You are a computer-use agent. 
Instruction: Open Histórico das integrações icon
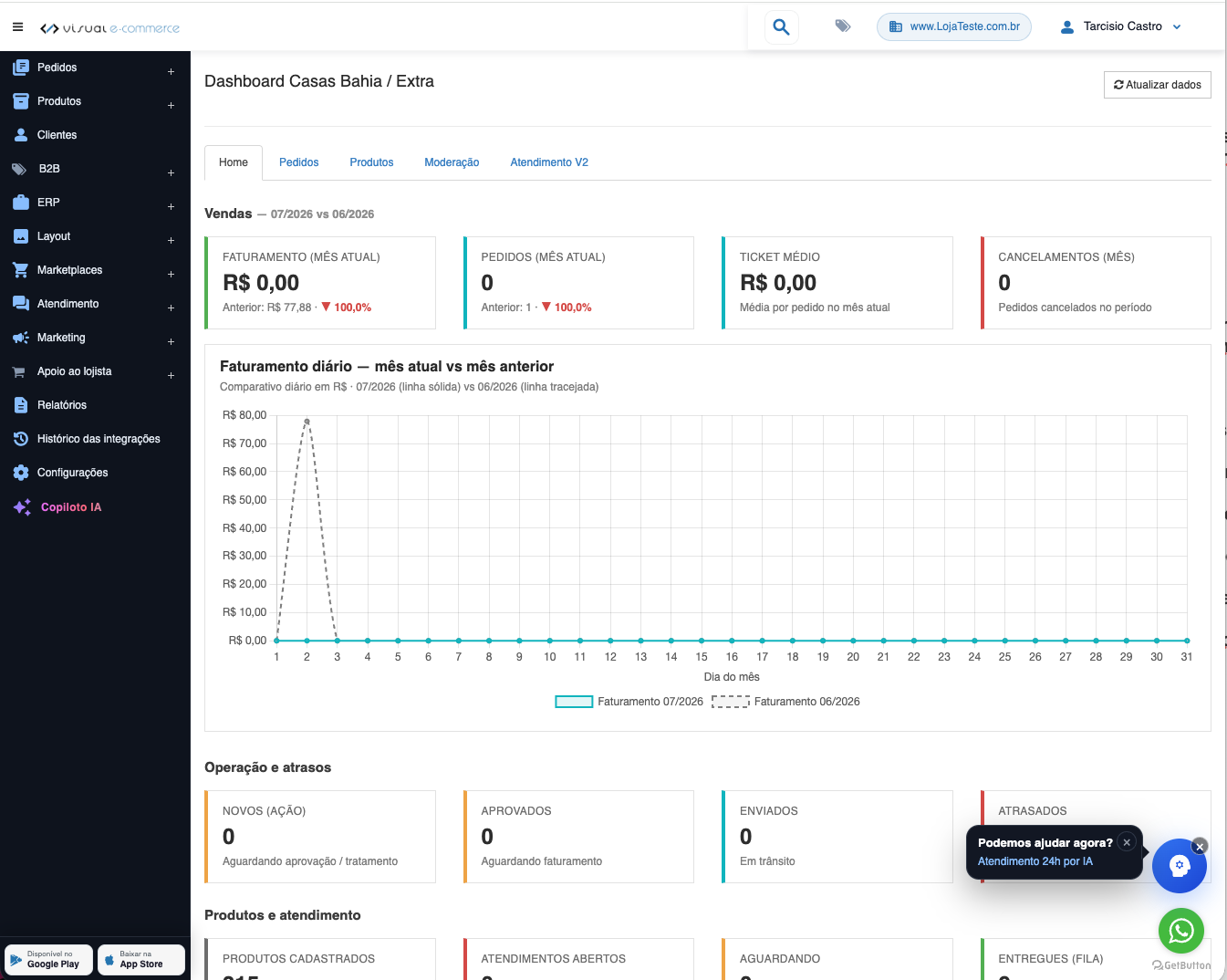21,439
